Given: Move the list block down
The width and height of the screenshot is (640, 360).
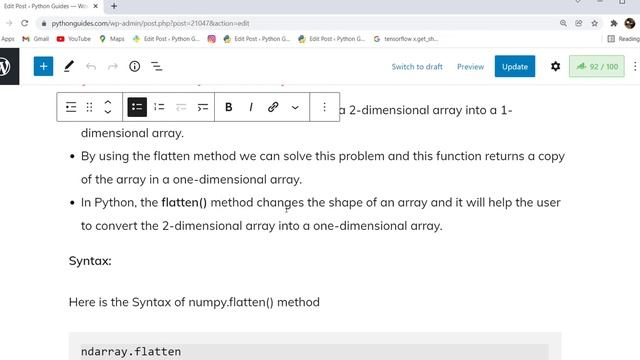Looking at the screenshot, I should point(108,112).
